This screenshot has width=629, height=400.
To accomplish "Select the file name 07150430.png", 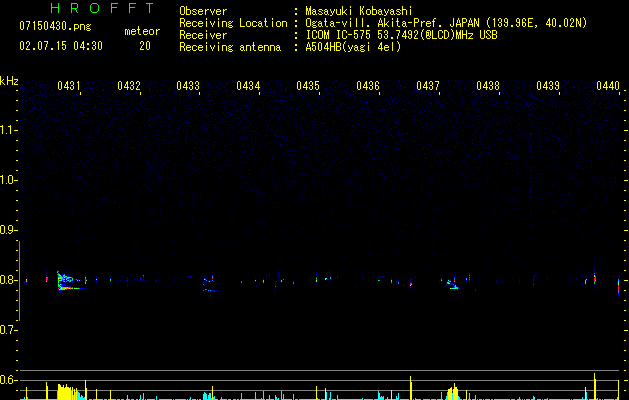I will click(55, 26).
